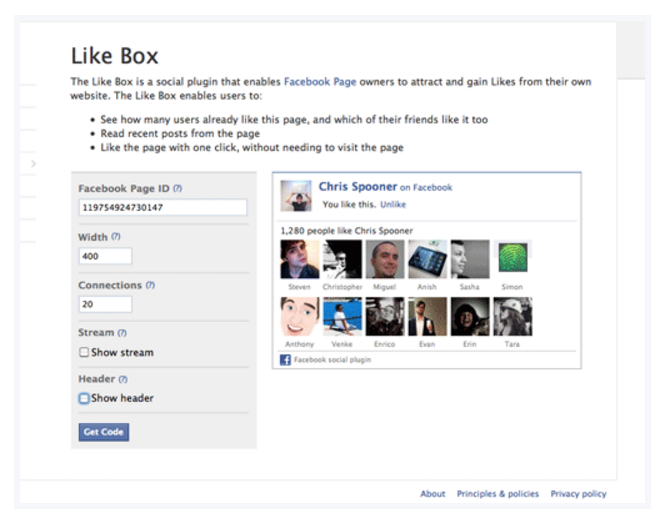
Task: Click the name label 'Tara'
Action: (x=512, y=344)
